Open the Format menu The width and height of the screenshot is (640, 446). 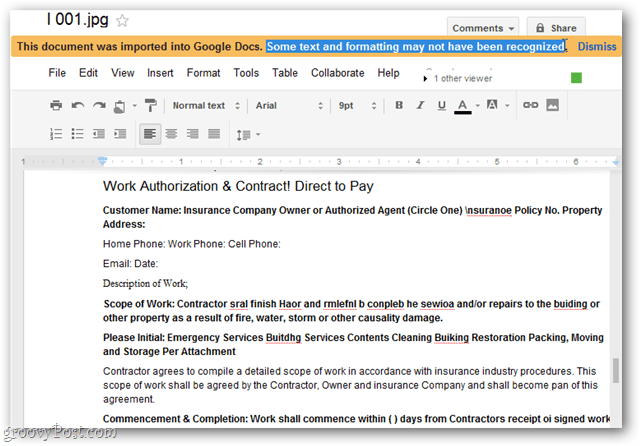pyautogui.click(x=203, y=73)
